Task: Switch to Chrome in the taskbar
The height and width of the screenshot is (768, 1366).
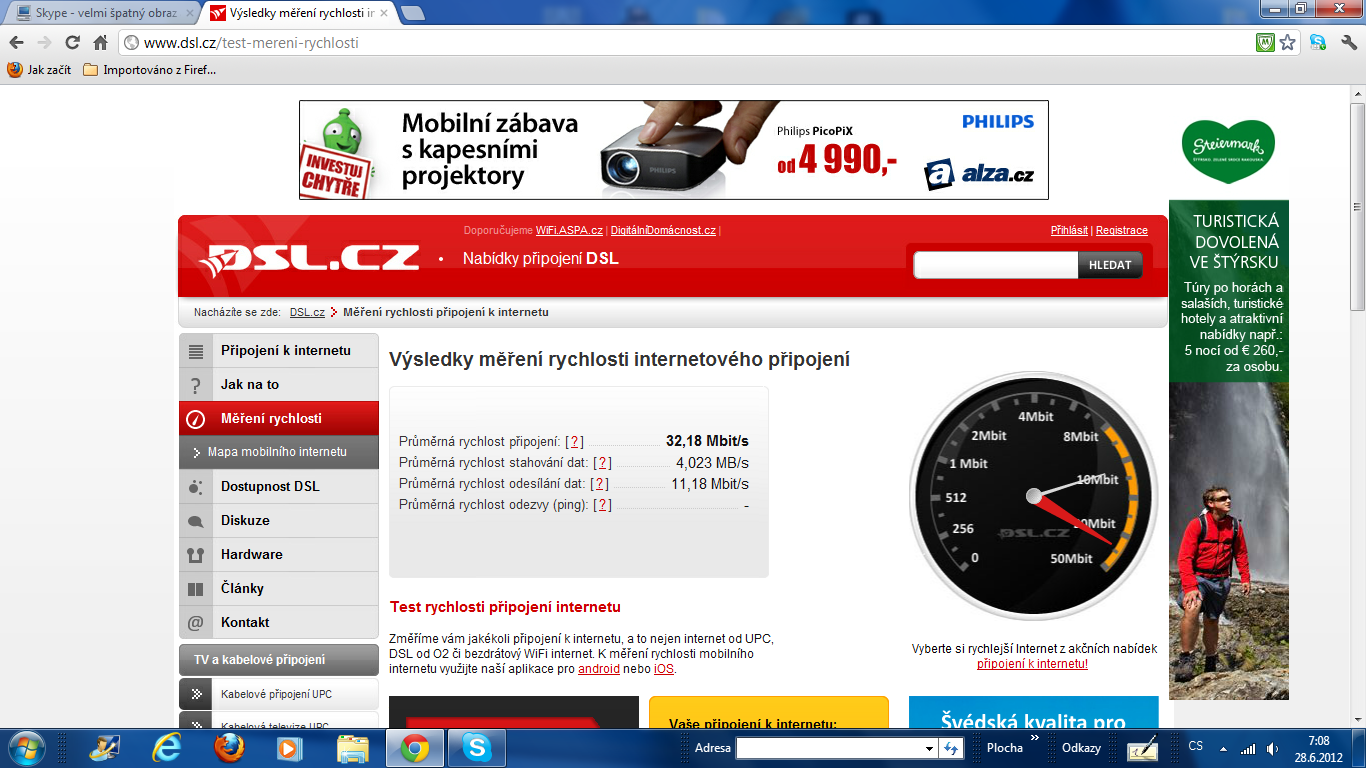Action: click(x=415, y=748)
